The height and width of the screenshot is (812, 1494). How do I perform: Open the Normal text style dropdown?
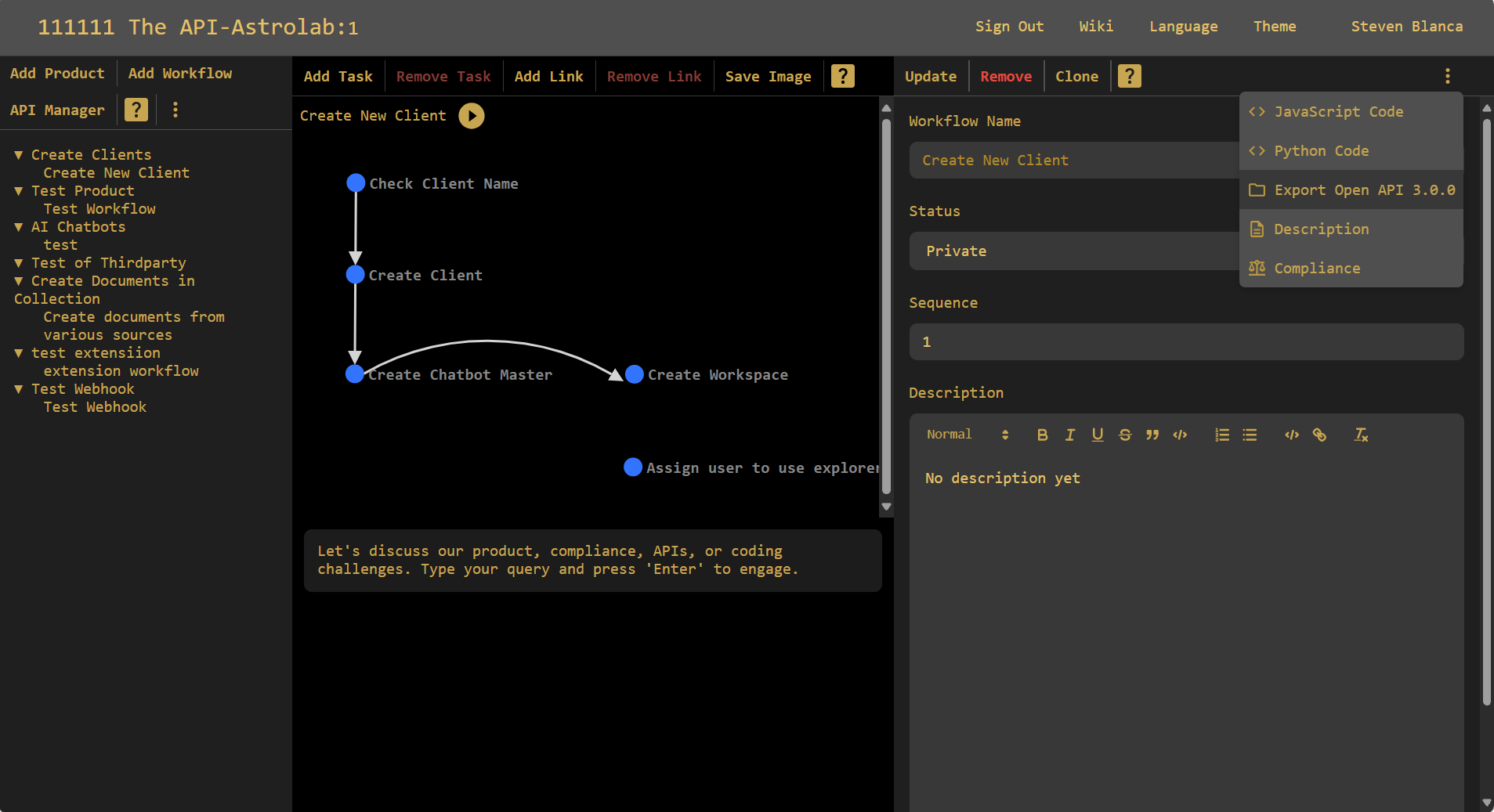pos(967,435)
